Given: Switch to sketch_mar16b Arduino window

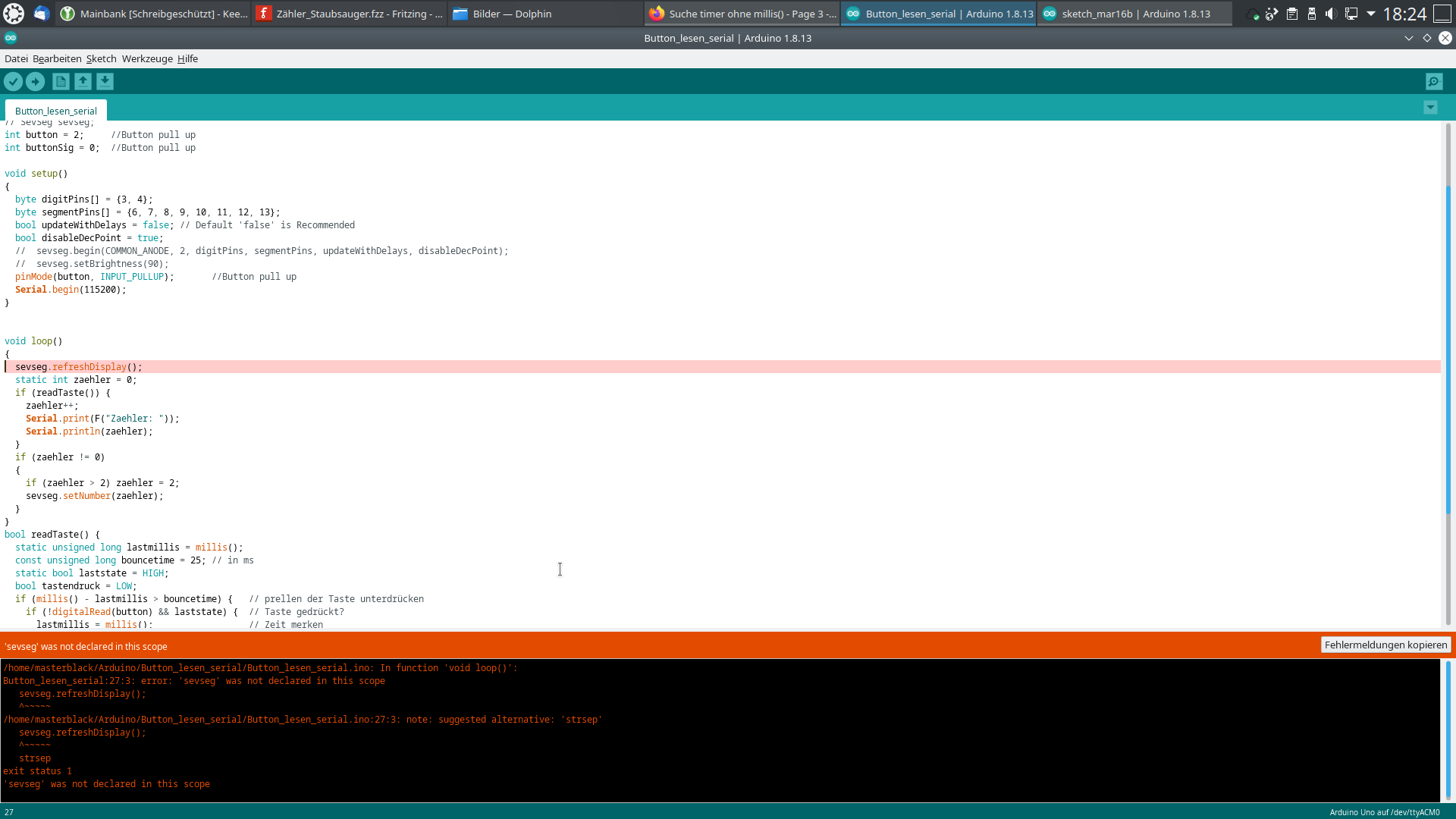Looking at the screenshot, I should 1134,14.
